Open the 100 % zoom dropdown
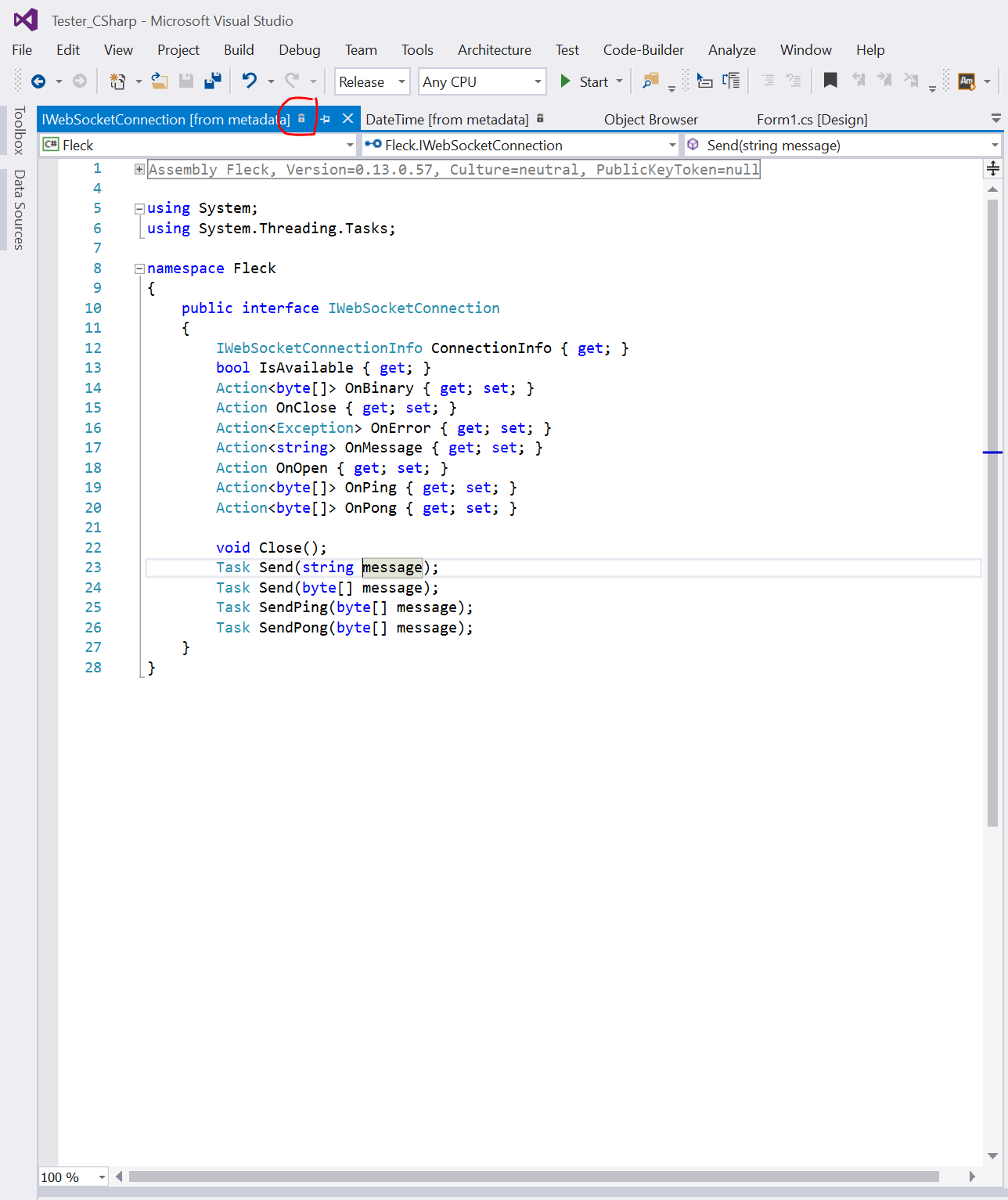1008x1200 pixels. [74, 1177]
